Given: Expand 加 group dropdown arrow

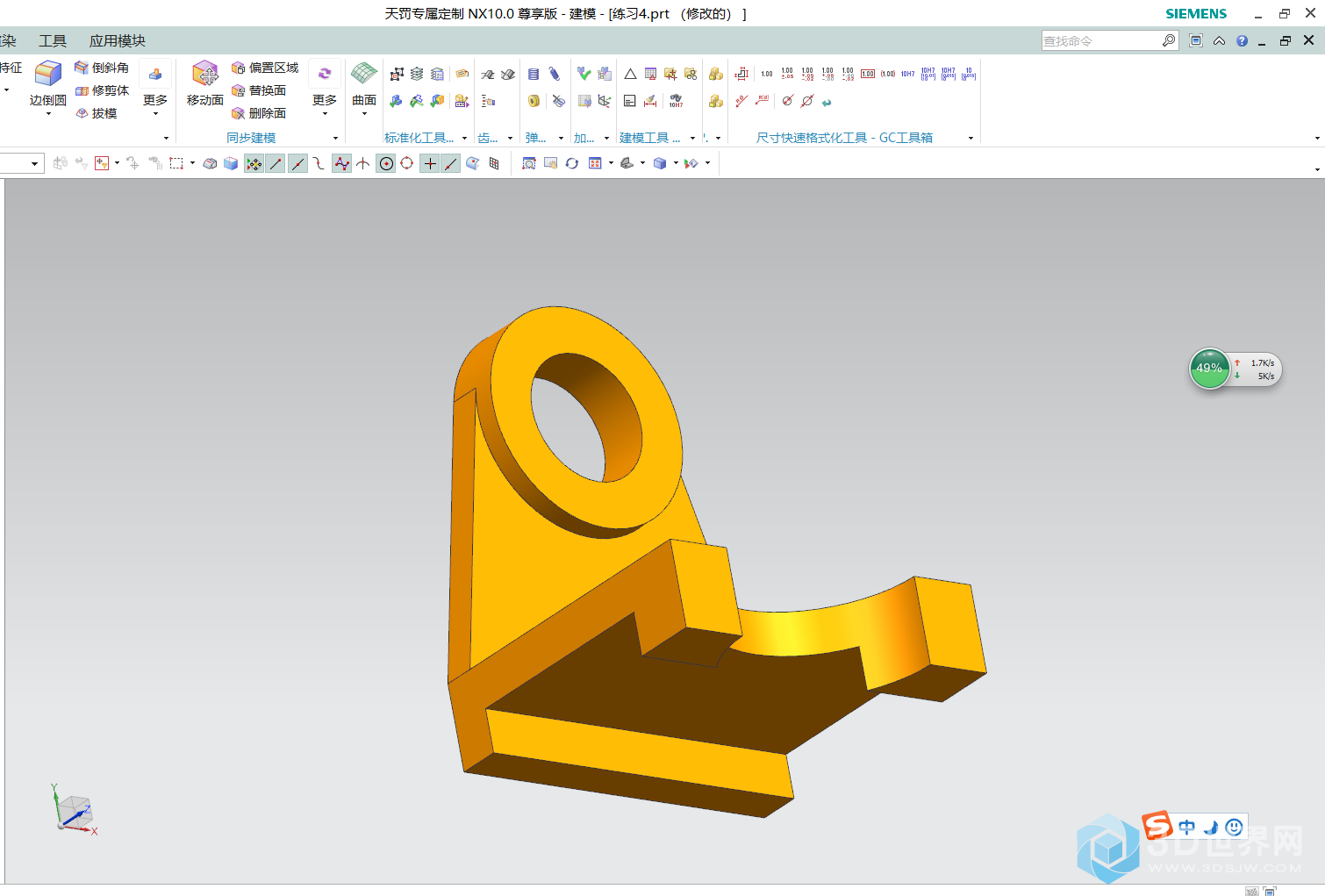Looking at the screenshot, I should coord(607,138).
